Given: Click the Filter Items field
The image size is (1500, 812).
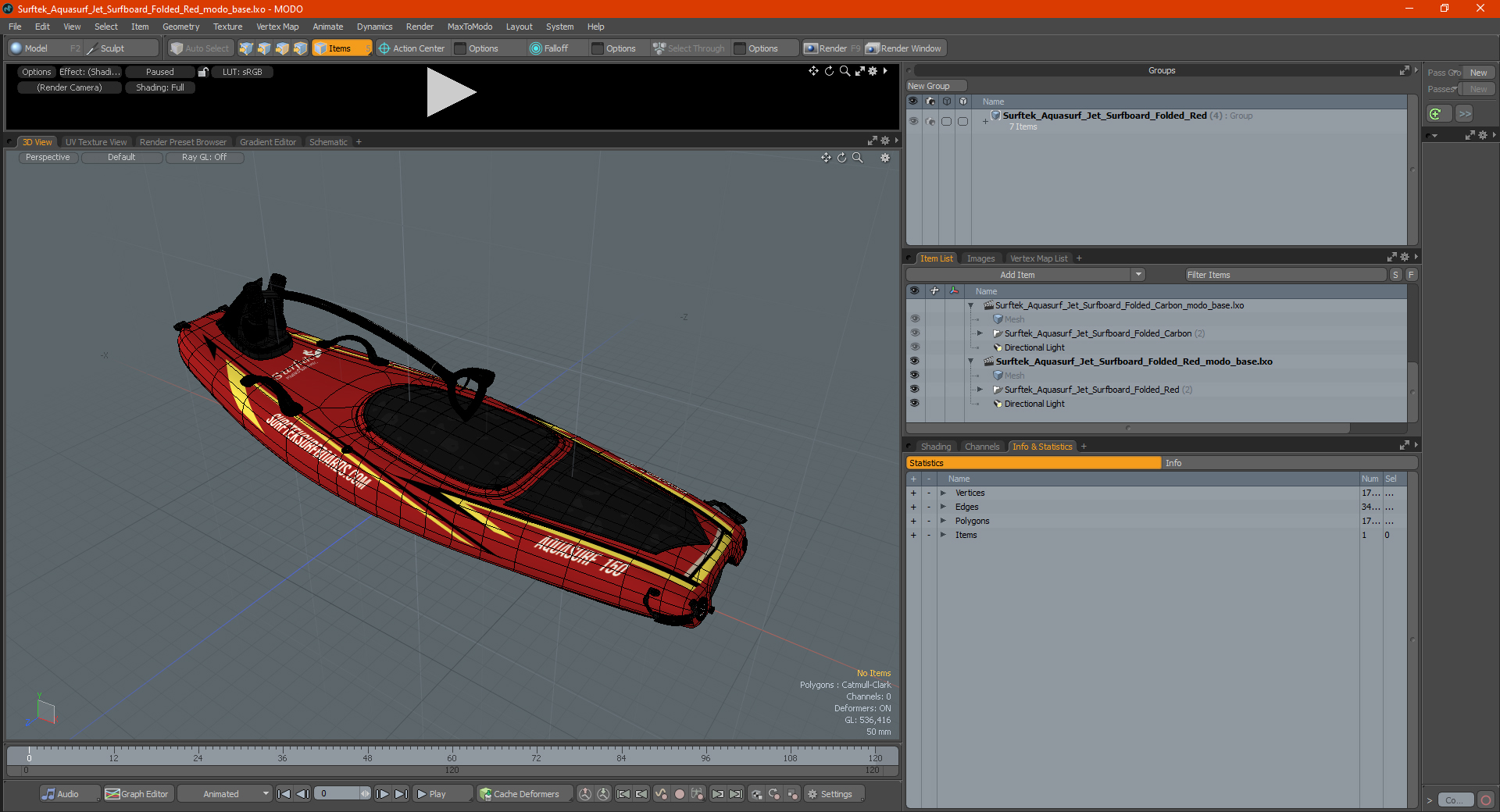Looking at the screenshot, I should click(1285, 275).
